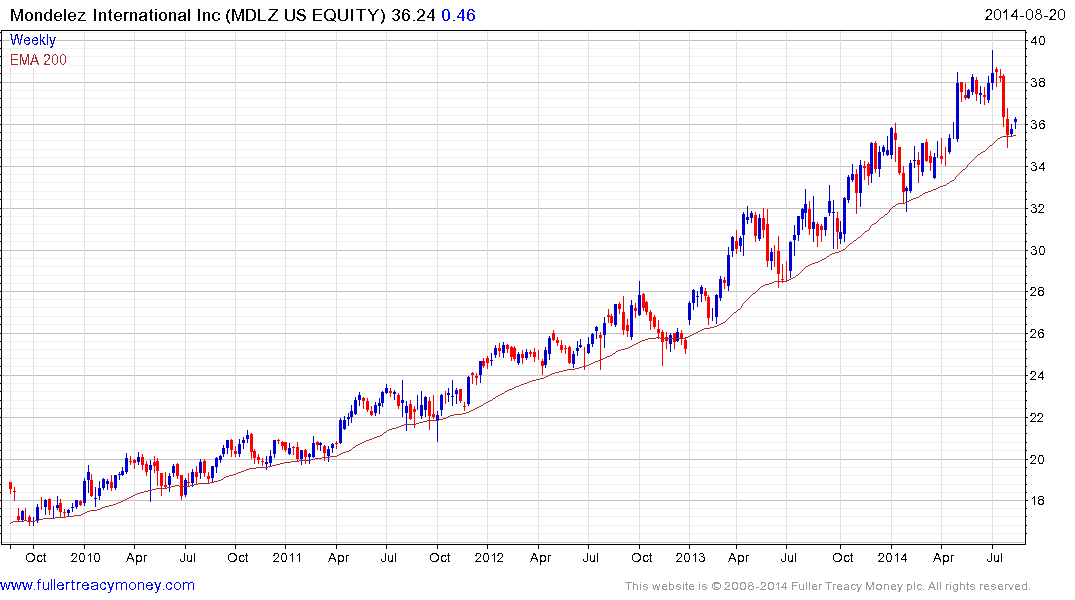The image size is (1075, 600).
Task: Click the 2010 year label on time axis
Action: 85,557
